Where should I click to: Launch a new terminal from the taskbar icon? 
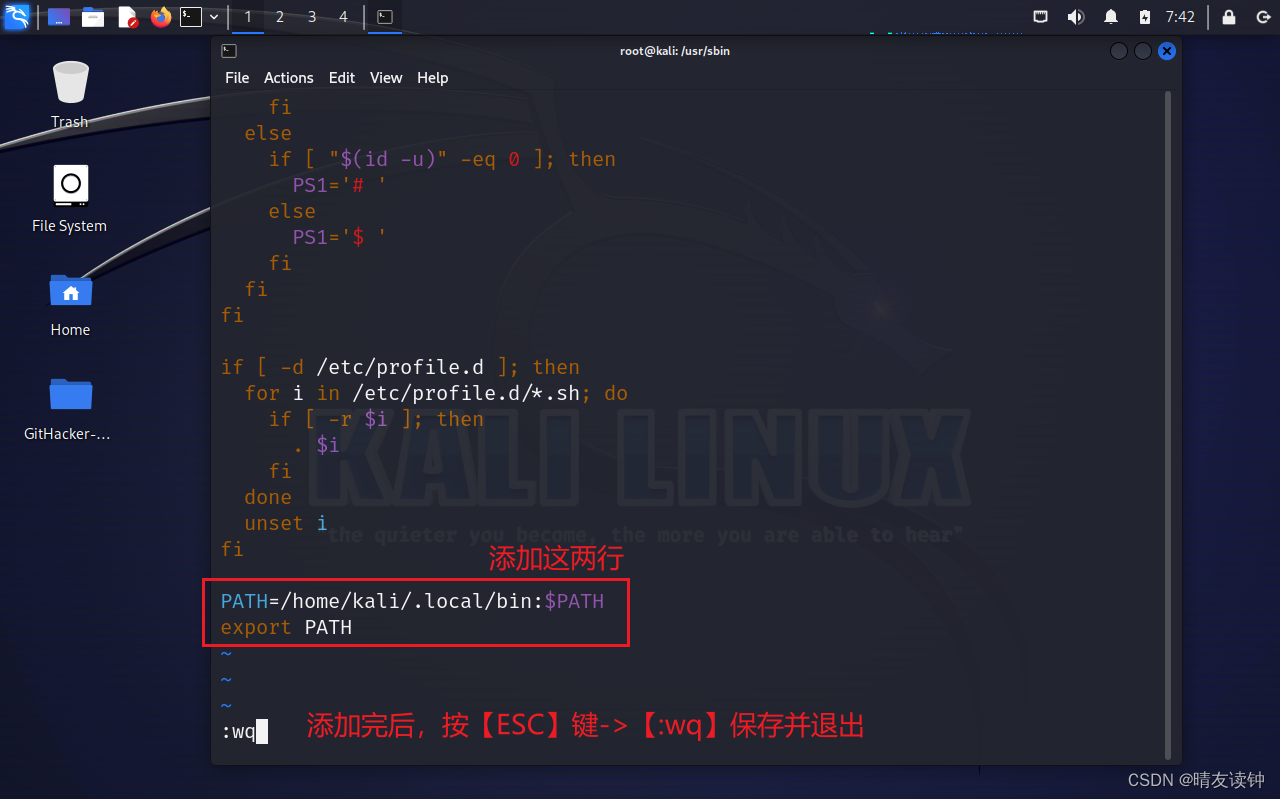(x=191, y=16)
